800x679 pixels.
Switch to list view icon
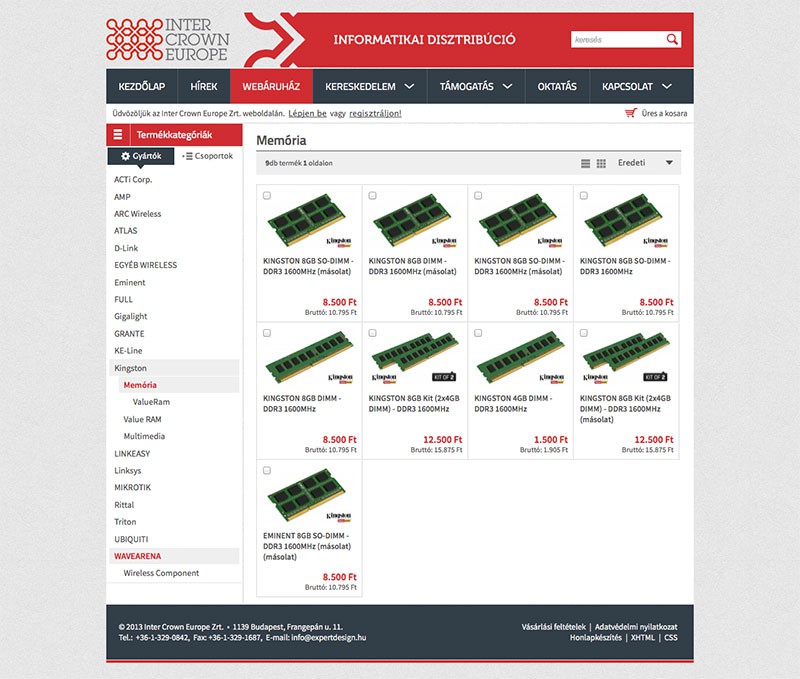tap(586, 163)
